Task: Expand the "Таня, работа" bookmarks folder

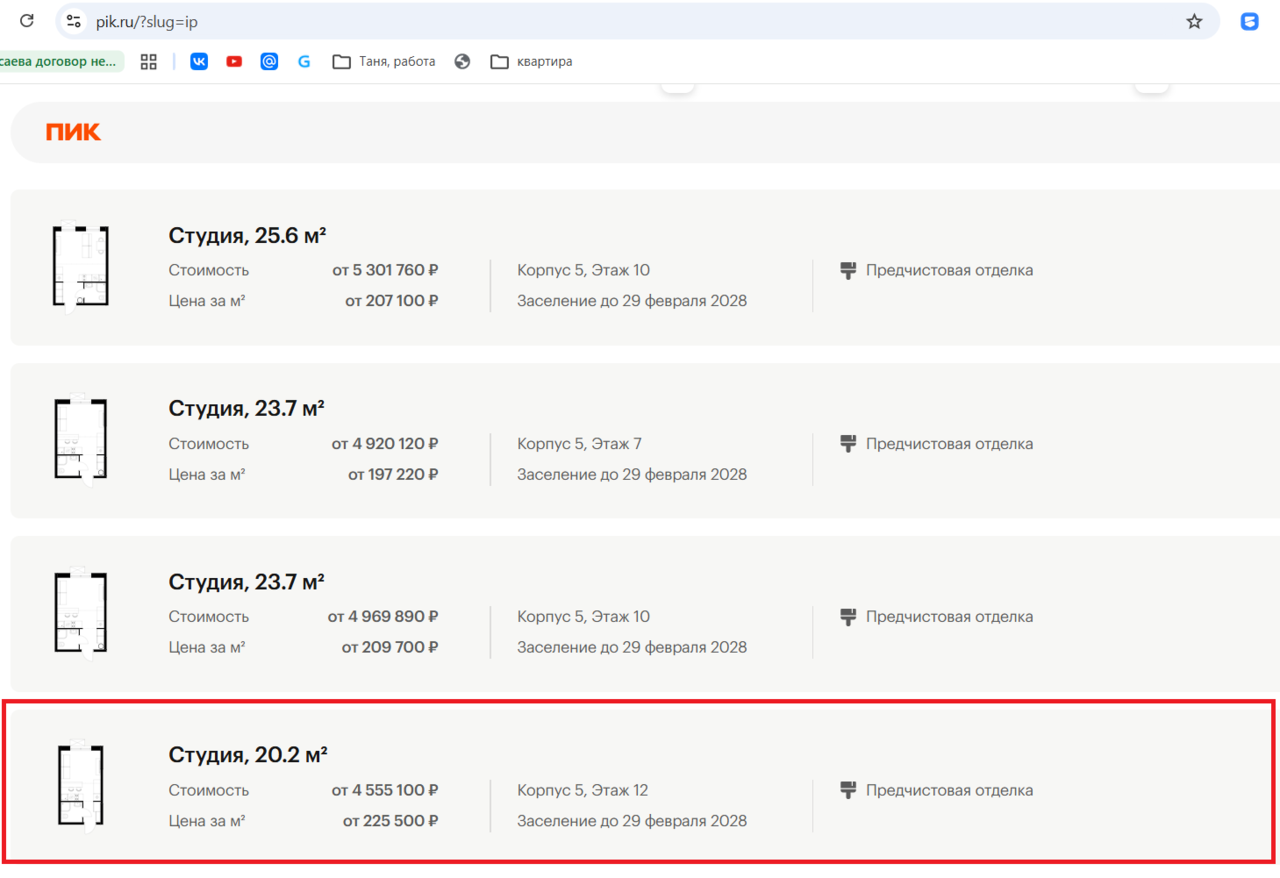Action: [384, 62]
